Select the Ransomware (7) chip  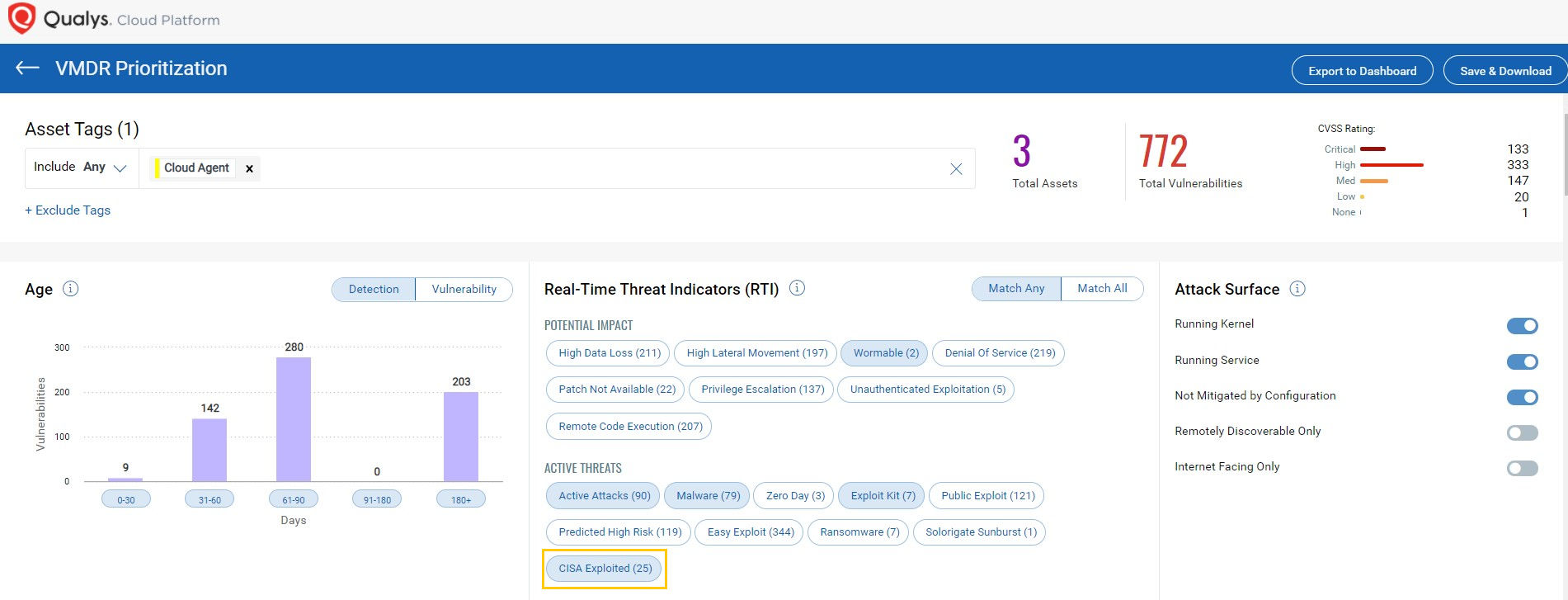pyautogui.click(x=859, y=532)
